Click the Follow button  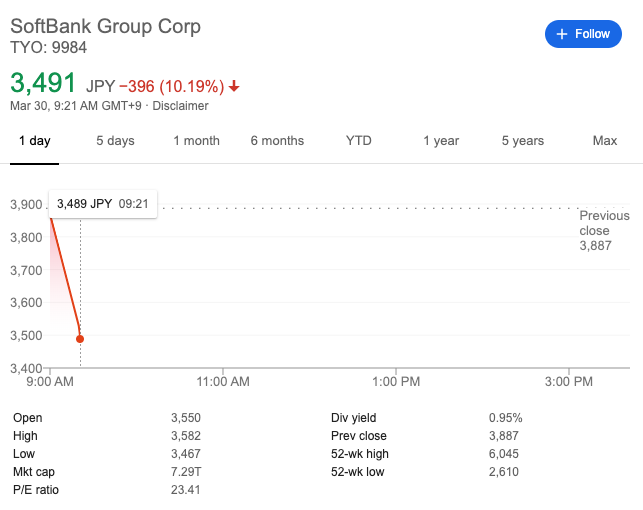point(584,34)
